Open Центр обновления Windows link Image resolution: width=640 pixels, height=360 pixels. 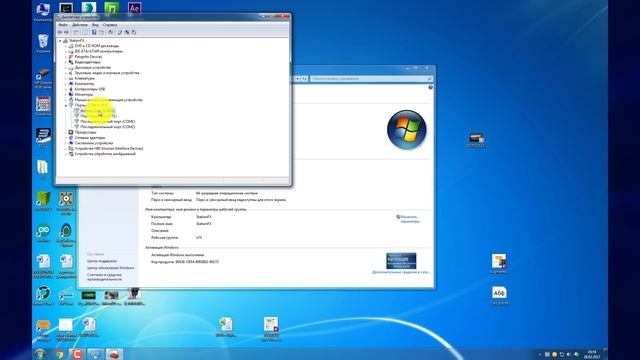[x=110, y=268]
